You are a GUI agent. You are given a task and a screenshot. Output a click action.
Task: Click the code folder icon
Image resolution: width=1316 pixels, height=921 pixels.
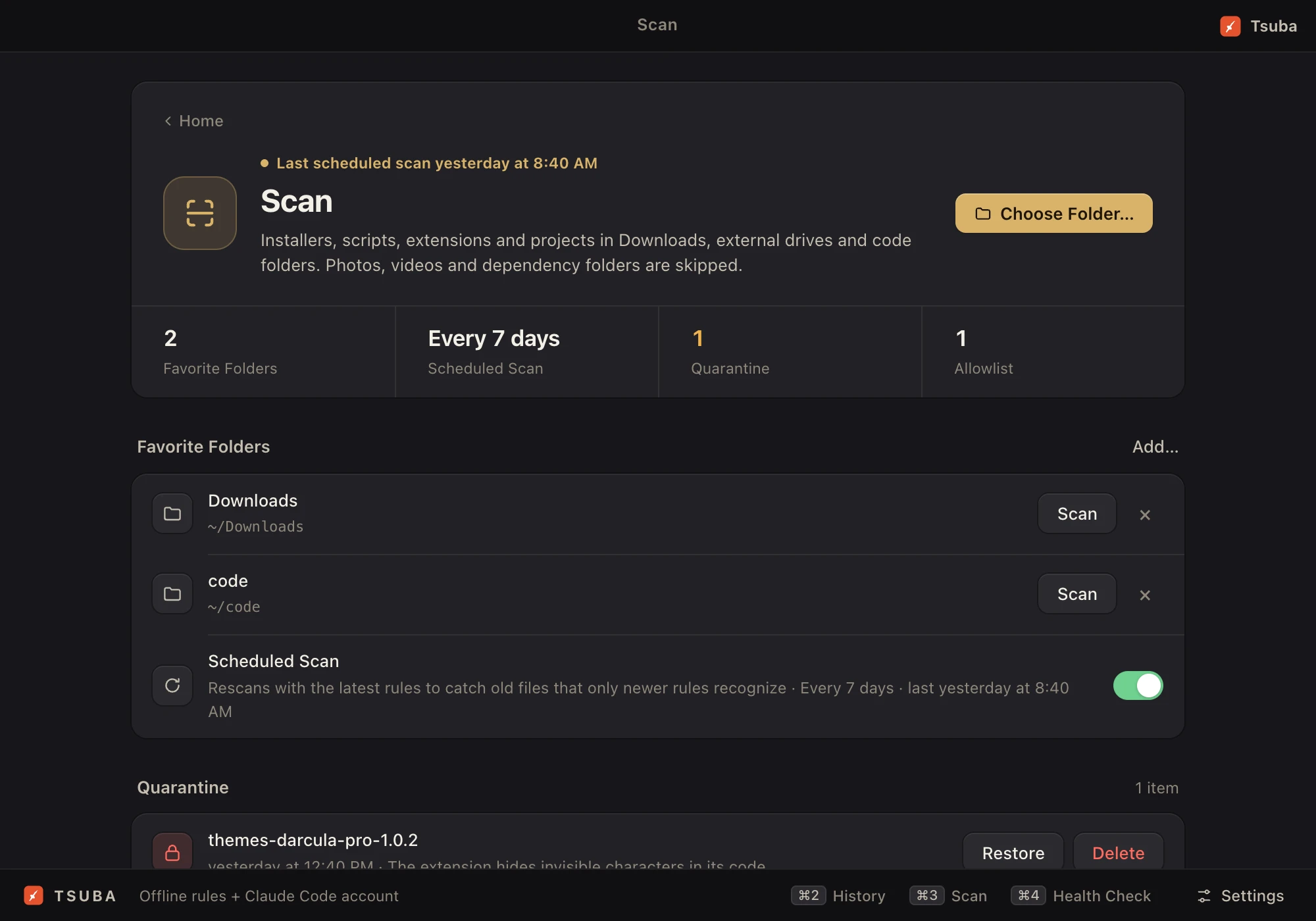click(172, 594)
